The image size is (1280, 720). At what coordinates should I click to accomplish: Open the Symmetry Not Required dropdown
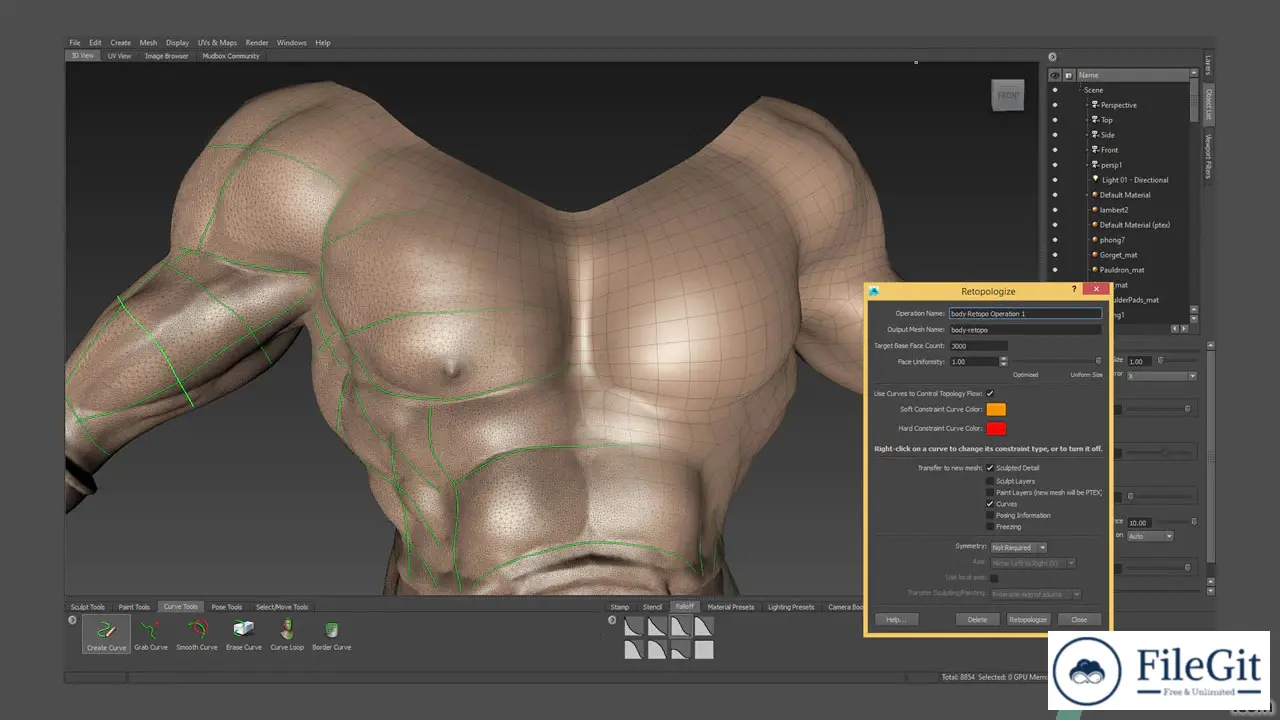pyautogui.click(x=1018, y=547)
